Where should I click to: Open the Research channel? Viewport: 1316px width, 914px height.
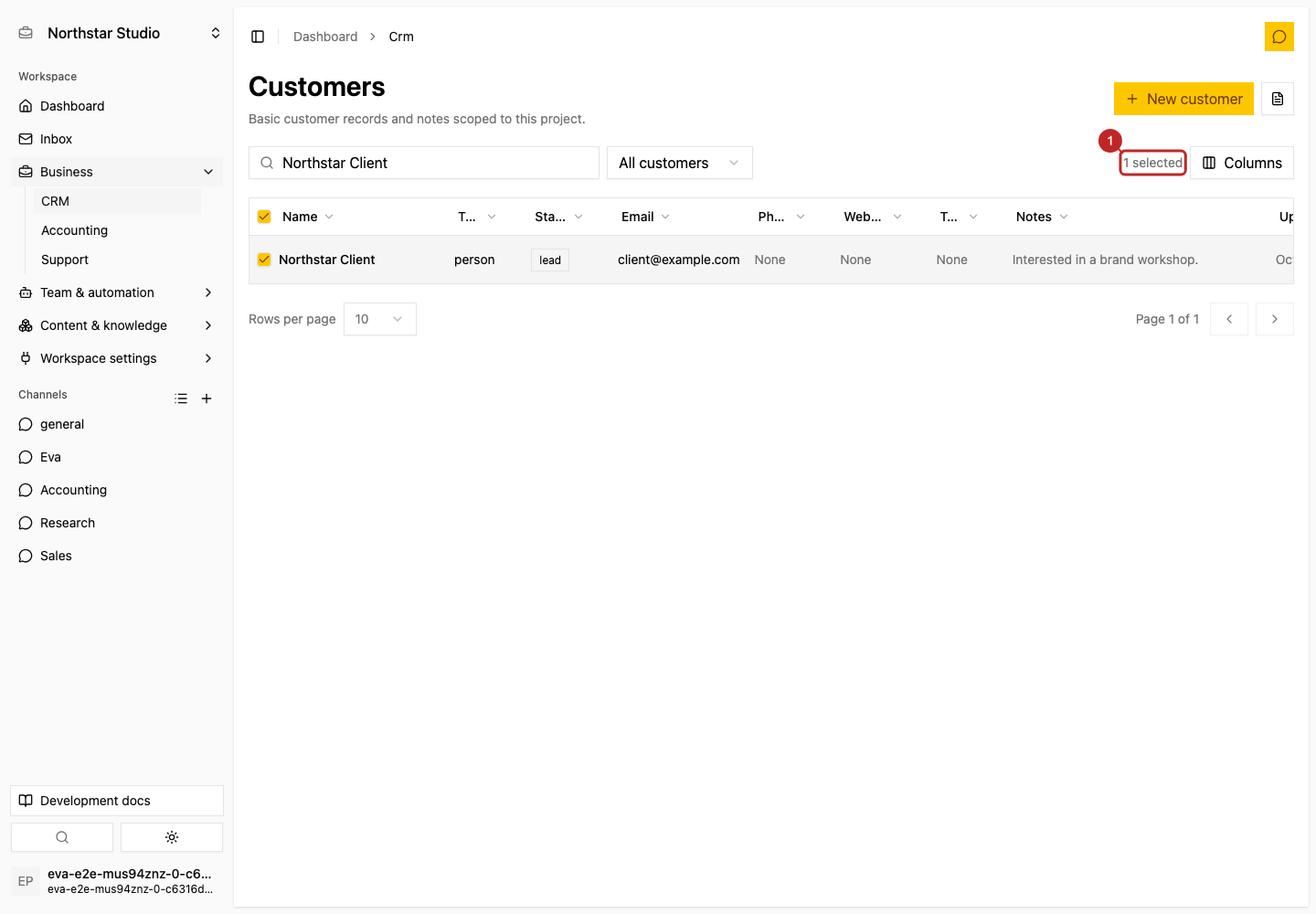tap(117, 523)
